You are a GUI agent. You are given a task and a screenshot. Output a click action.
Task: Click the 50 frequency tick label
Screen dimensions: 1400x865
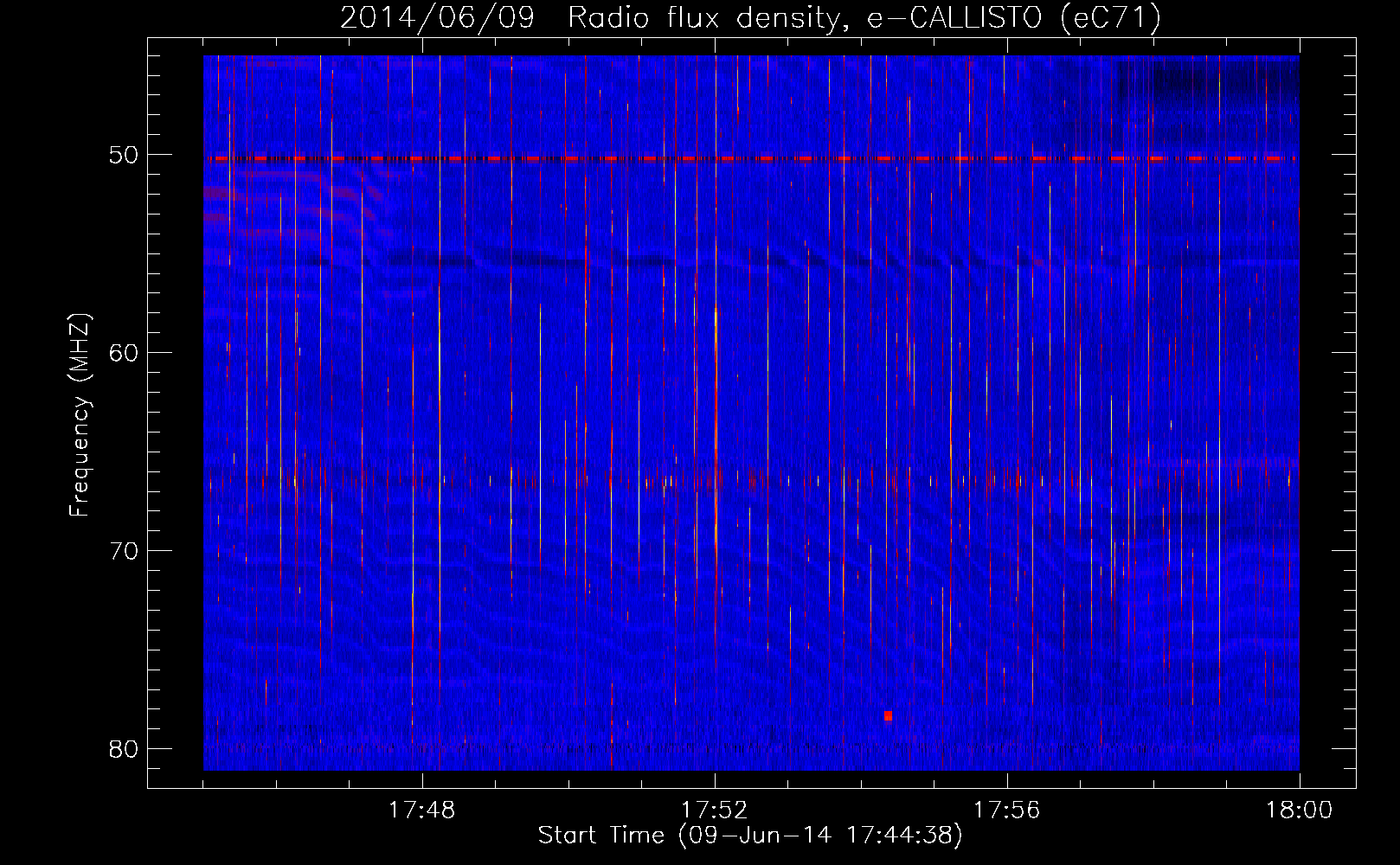(x=124, y=155)
